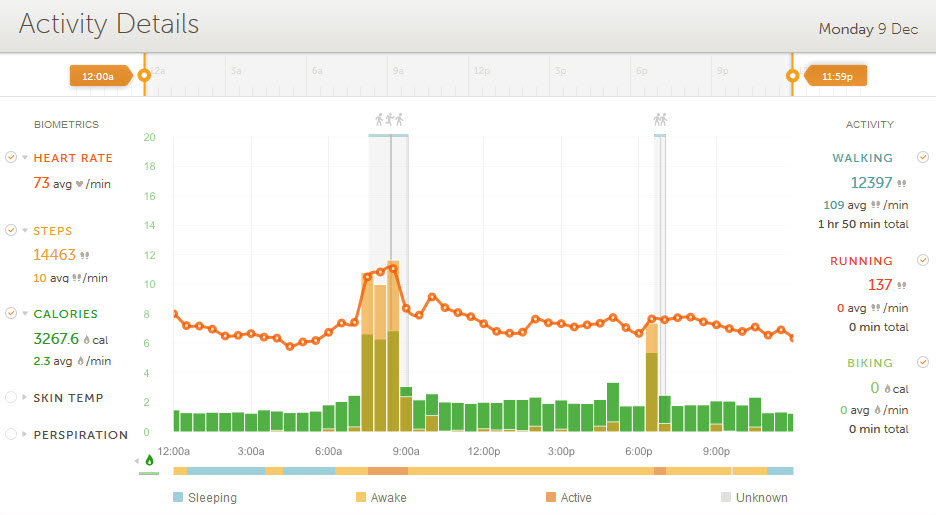Screen dimensions: 936x515
Task: Click the 11:59p end time marker
Action: [836, 75]
